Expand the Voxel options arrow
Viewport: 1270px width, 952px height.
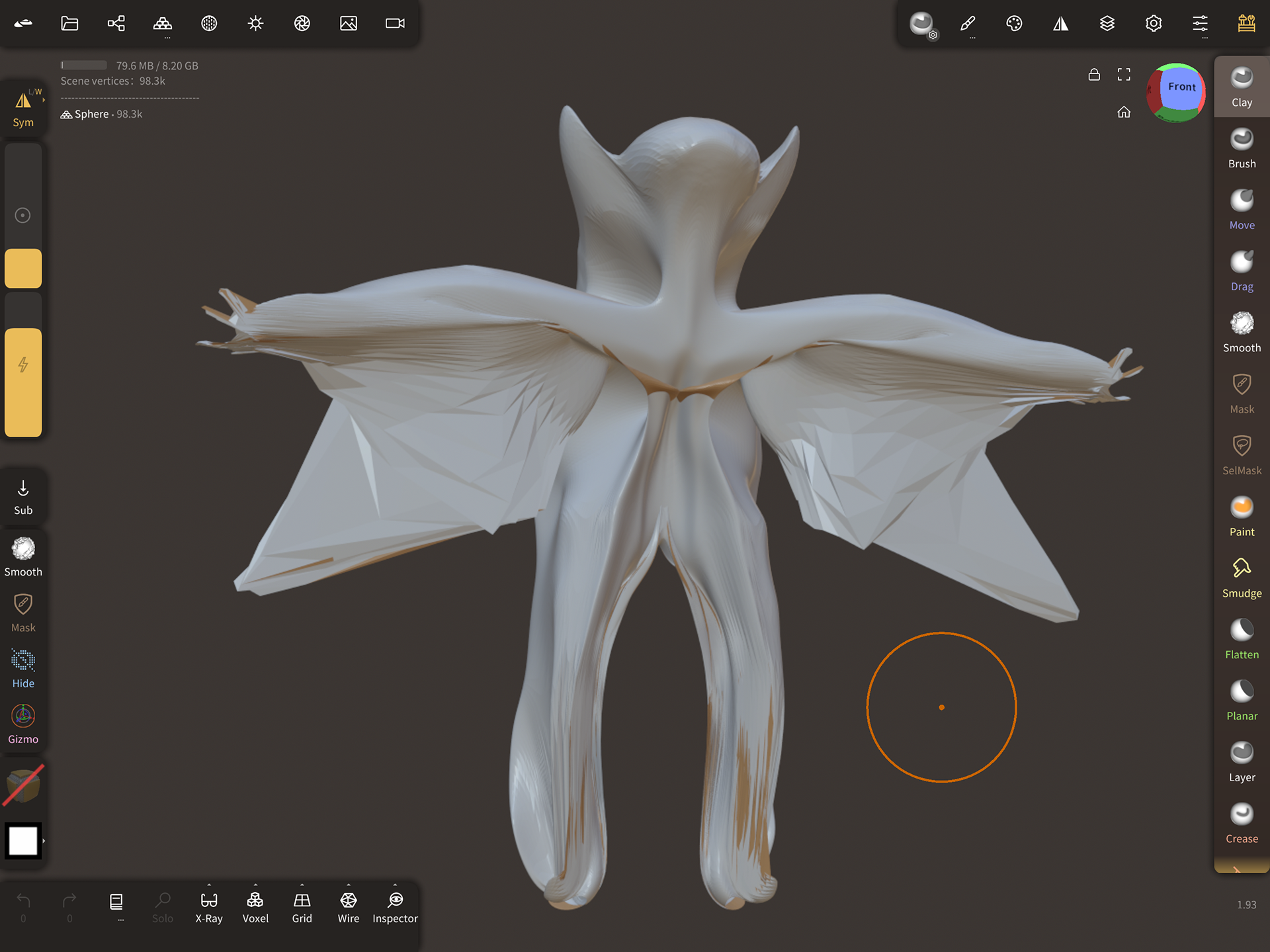click(255, 885)
